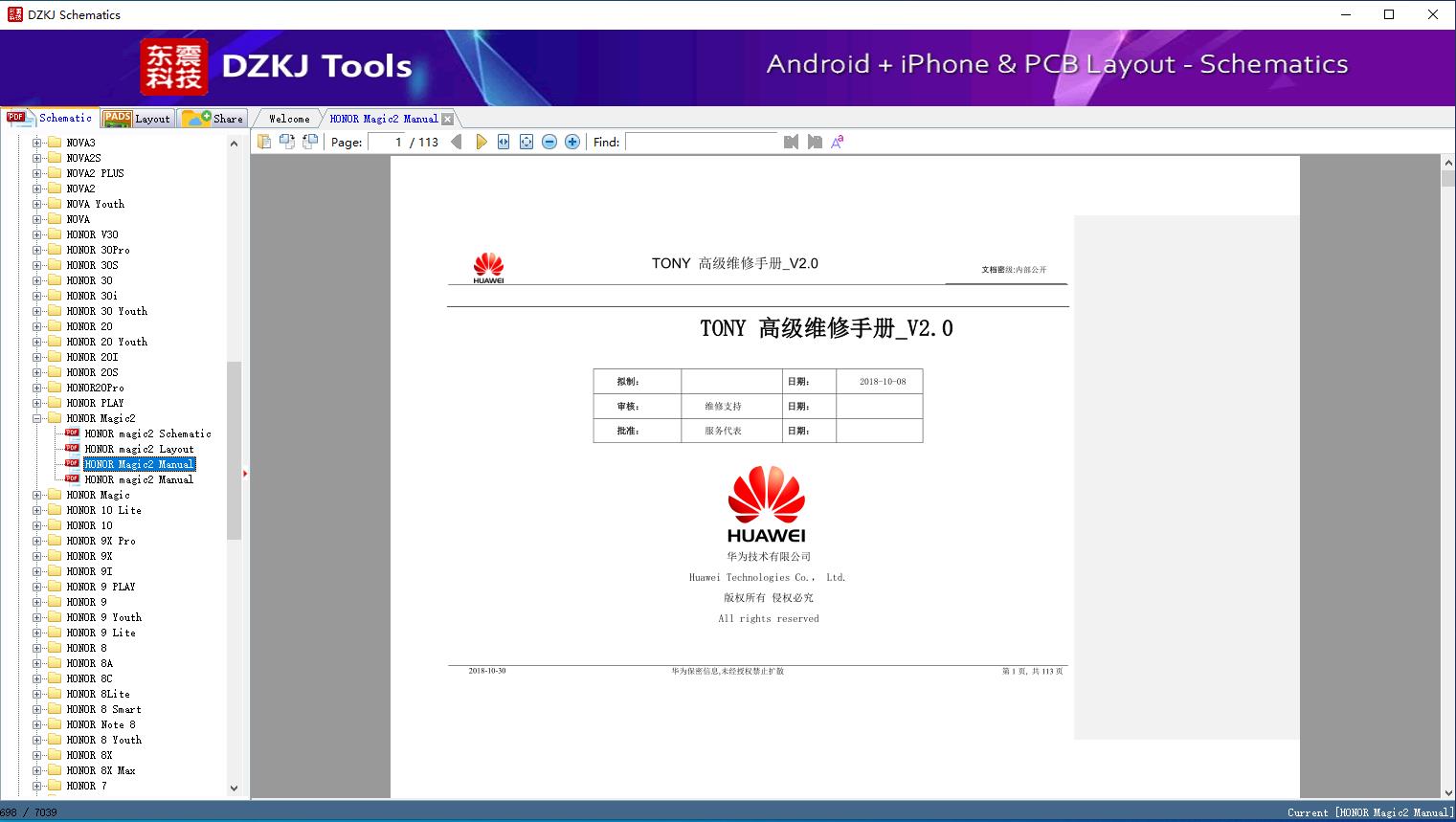Click the fit width icon
Image resolution: width=1456 pixels, height=822 pixels.
click(504, 142)
